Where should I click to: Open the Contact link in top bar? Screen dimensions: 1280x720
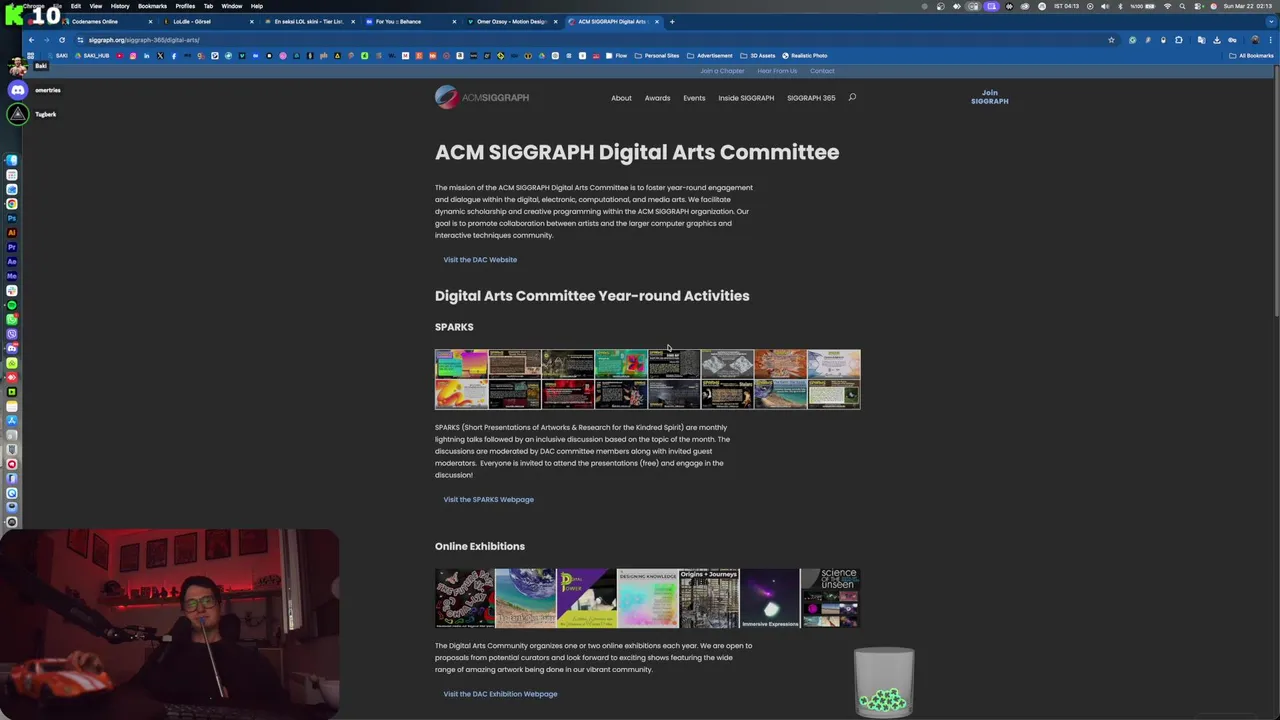(822, 71)
